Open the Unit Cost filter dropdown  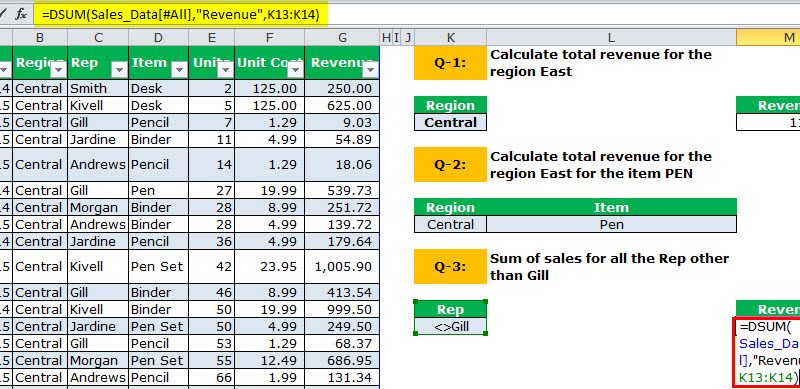[296, 69]
